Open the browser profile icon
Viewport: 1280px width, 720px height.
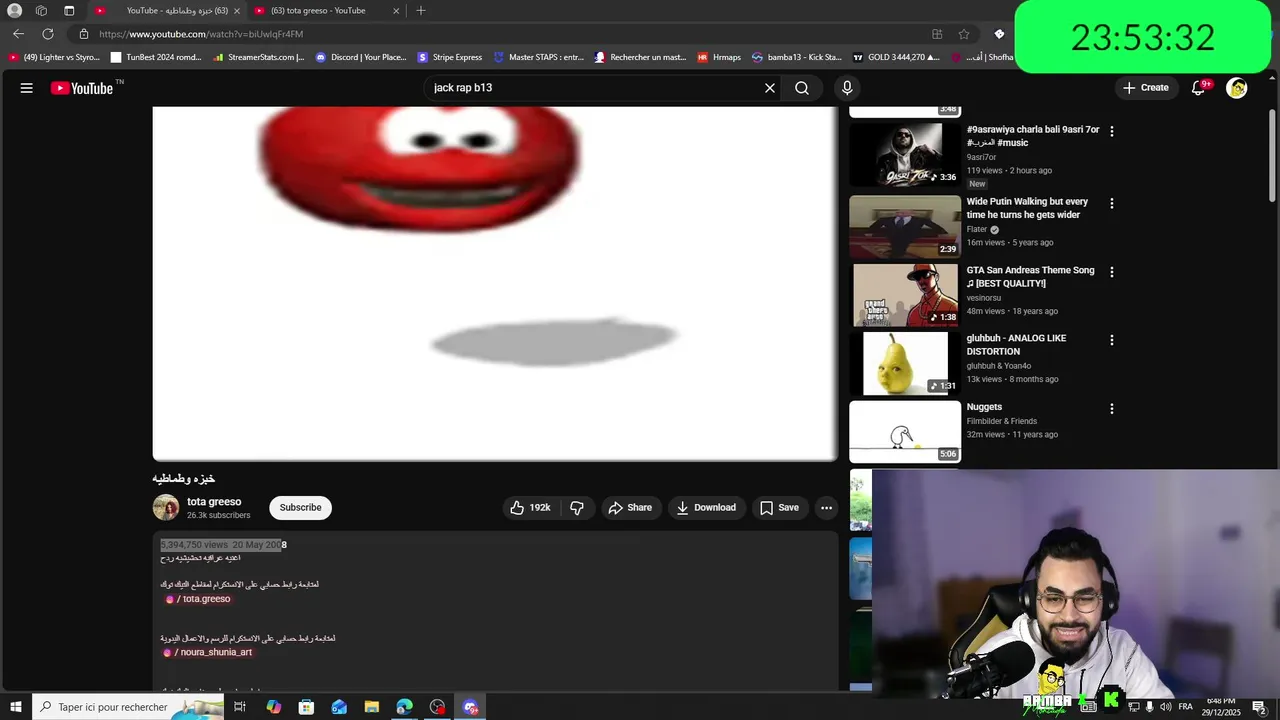(14, 11)
